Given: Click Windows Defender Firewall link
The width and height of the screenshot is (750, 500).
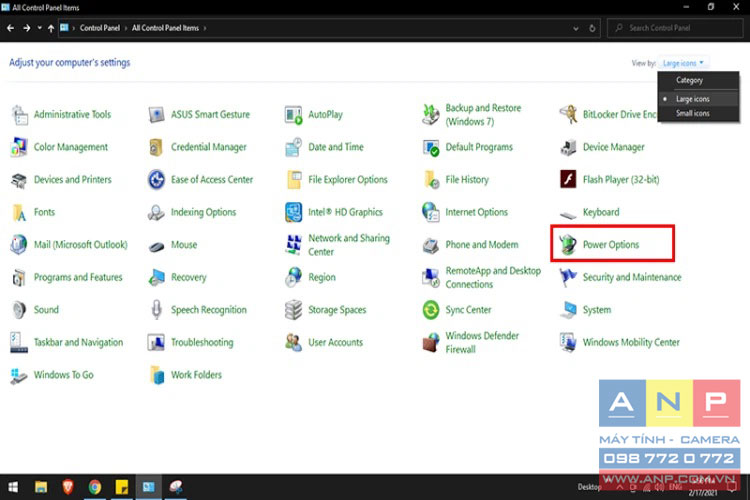Looking at the screenshot, I should tap(482, 343).
